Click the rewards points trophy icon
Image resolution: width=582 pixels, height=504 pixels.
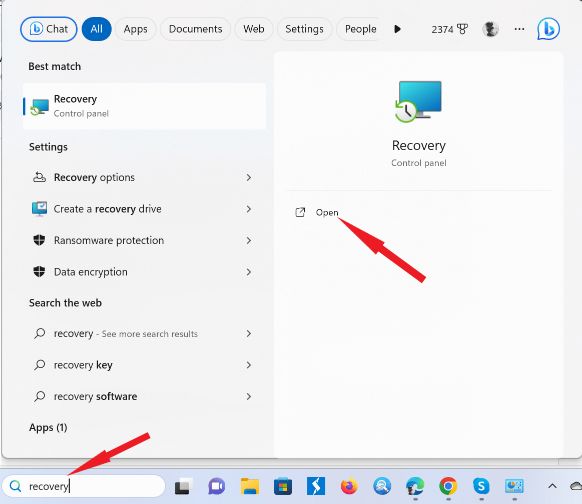(x=462, y=29)
